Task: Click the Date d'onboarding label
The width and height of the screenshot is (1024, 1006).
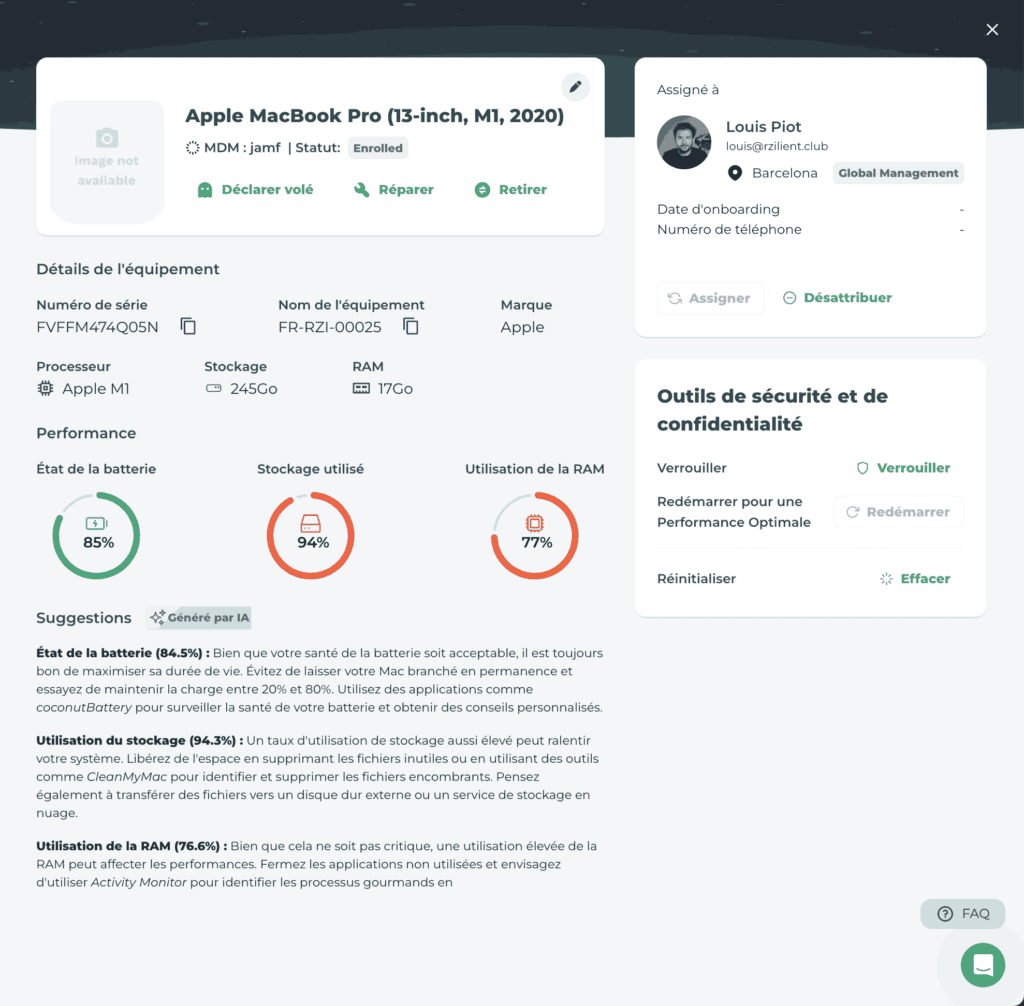Action: point(718,210)
